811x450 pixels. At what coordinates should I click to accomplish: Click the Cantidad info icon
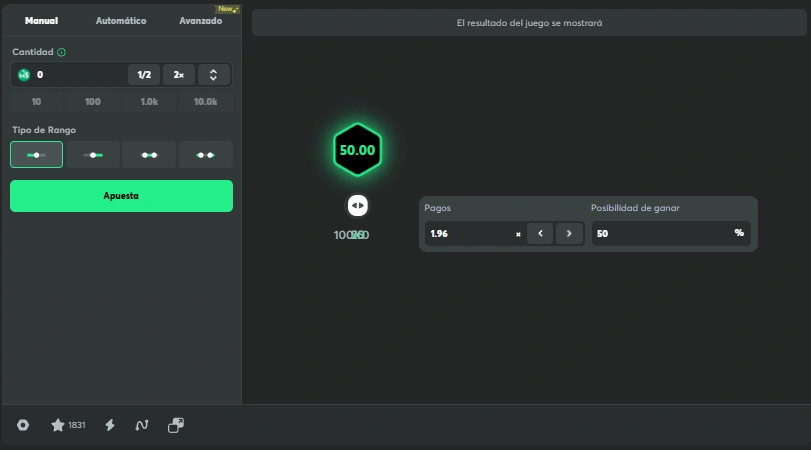click(x=62, y=52)
